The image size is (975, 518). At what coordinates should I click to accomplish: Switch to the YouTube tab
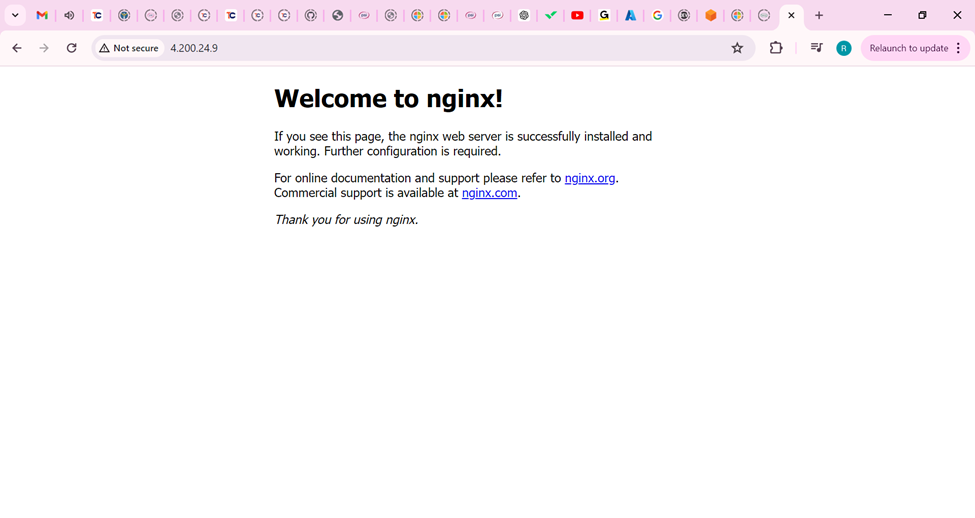[577, 16]
